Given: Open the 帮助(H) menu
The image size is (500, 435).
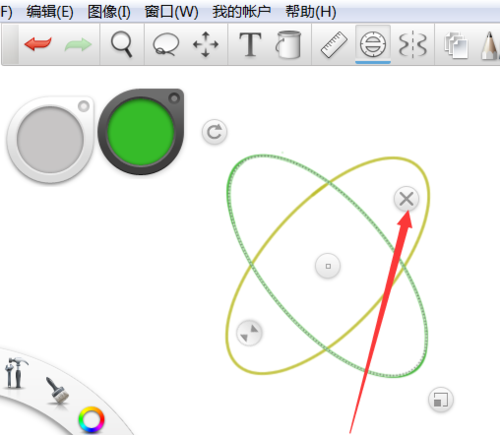Looking at the screenshot, I should coord(311,12).
